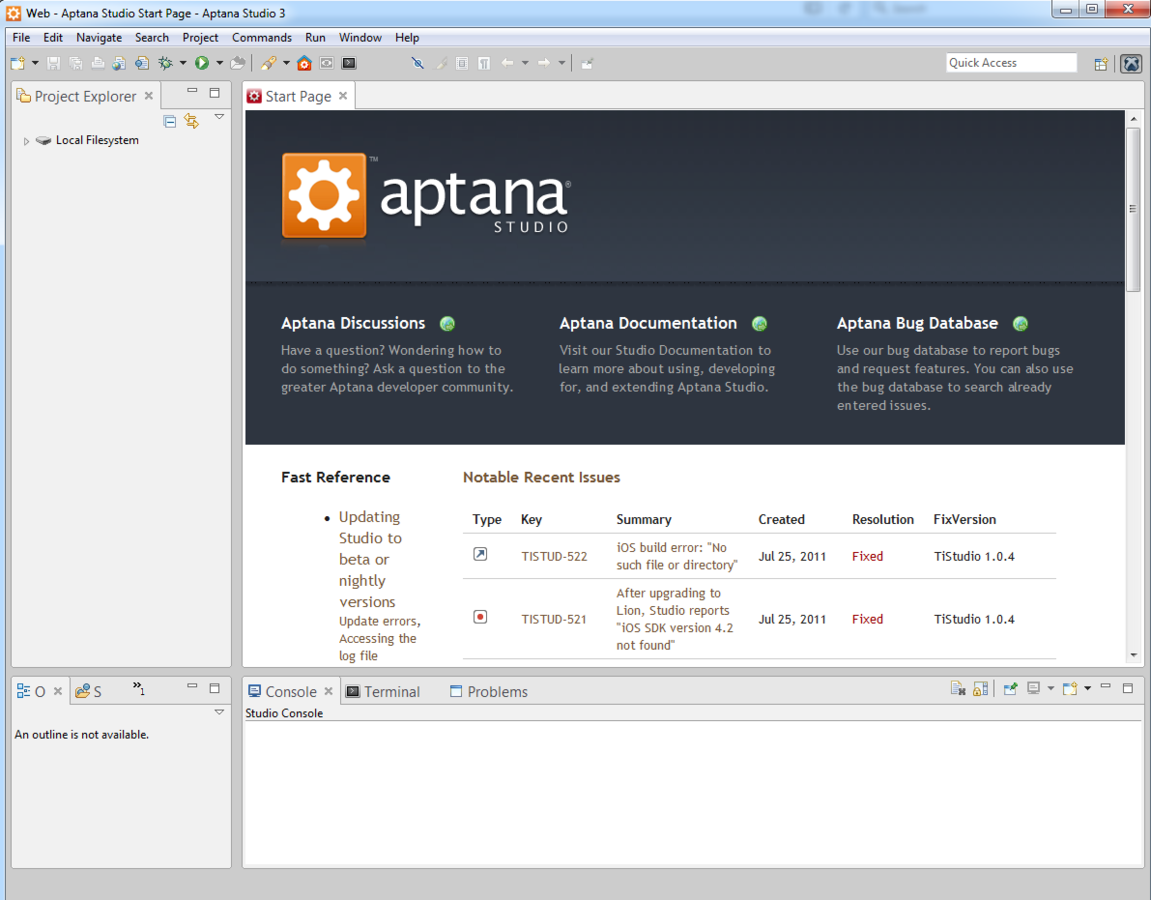Screen dimensions: 1151x900
Task: Click the theme paintbrush toolbar icon
Action: (269, 63)
